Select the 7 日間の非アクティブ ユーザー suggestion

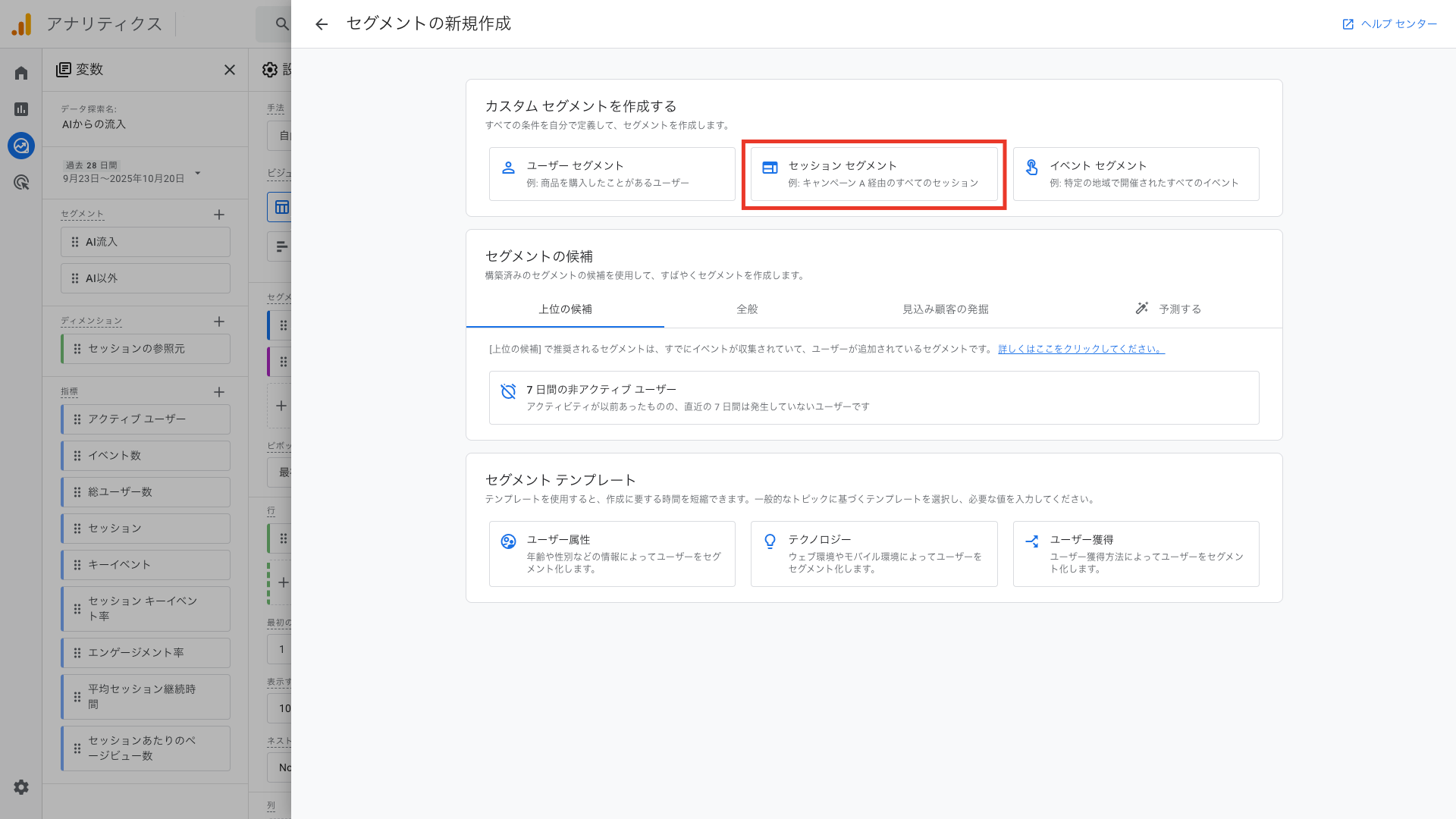tap(872, 397)
